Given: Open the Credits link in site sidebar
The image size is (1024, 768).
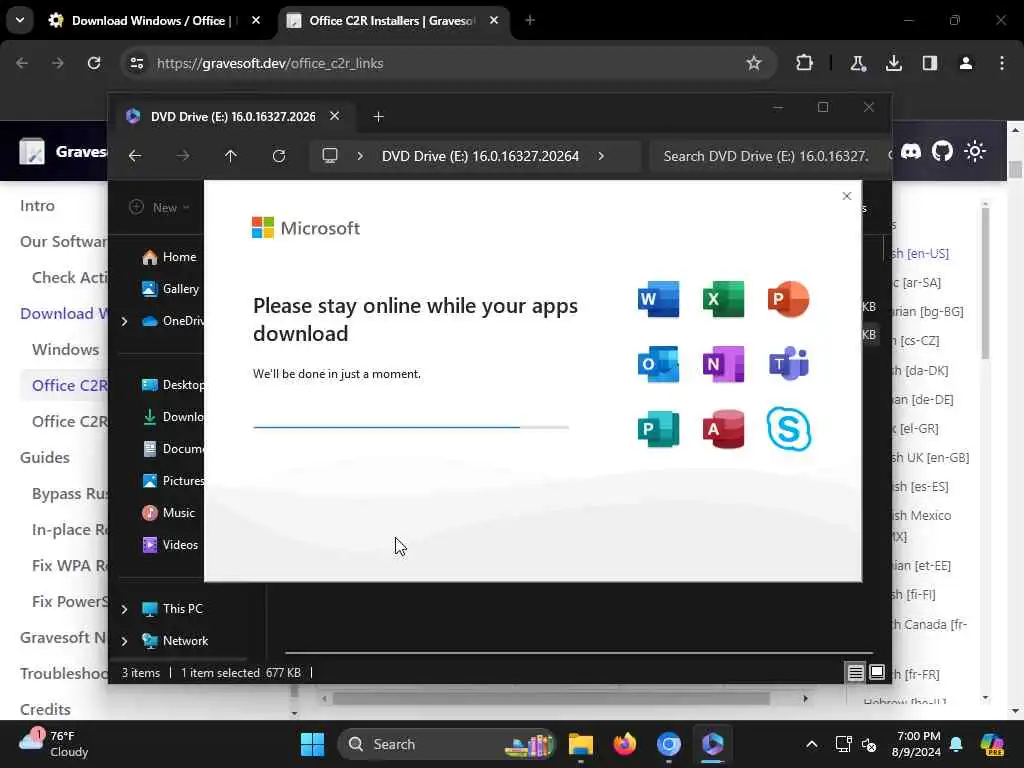Looking at the screenshot, I should coord(45,709).
